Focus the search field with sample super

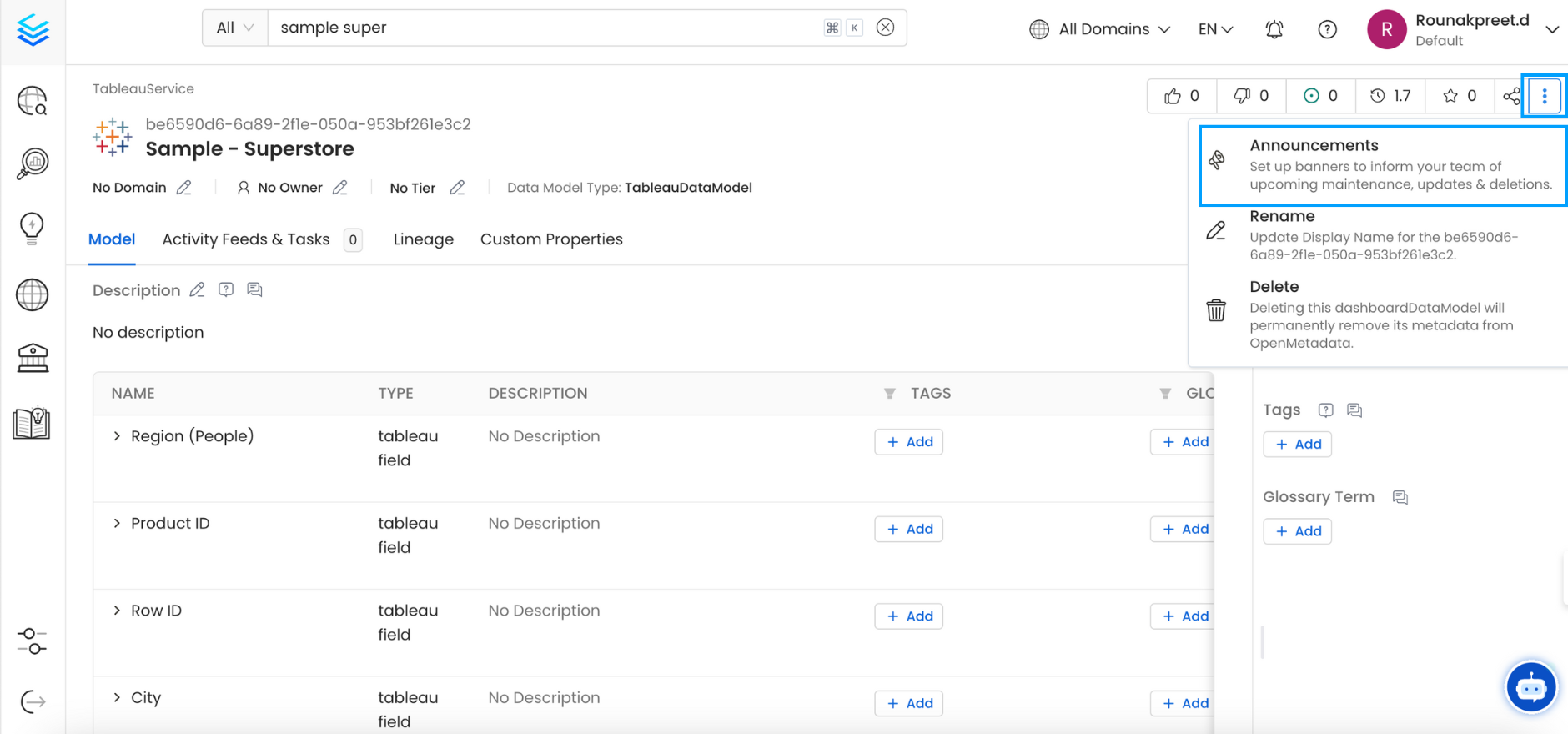546,28
